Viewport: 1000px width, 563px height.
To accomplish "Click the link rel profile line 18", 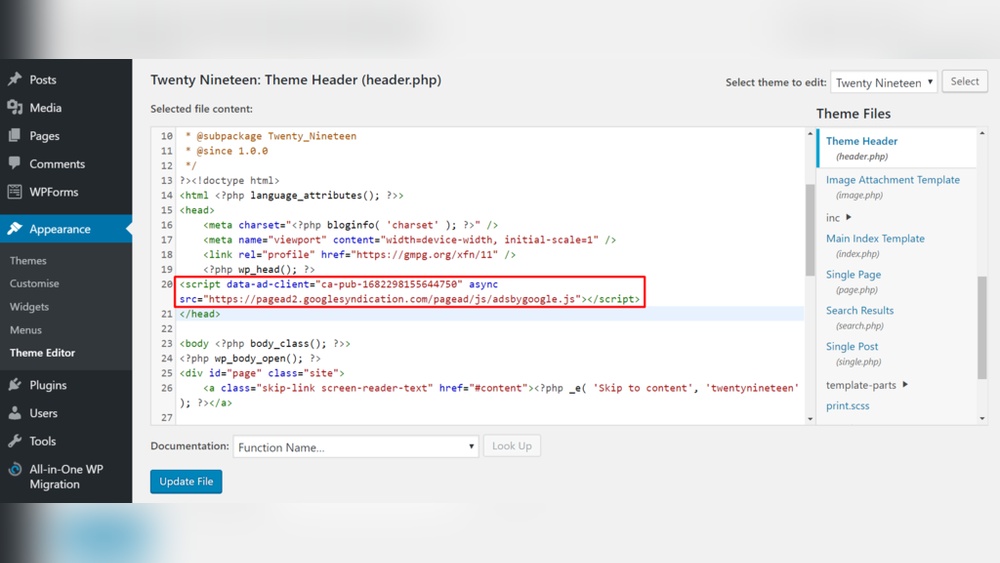I will pos(359,254).
